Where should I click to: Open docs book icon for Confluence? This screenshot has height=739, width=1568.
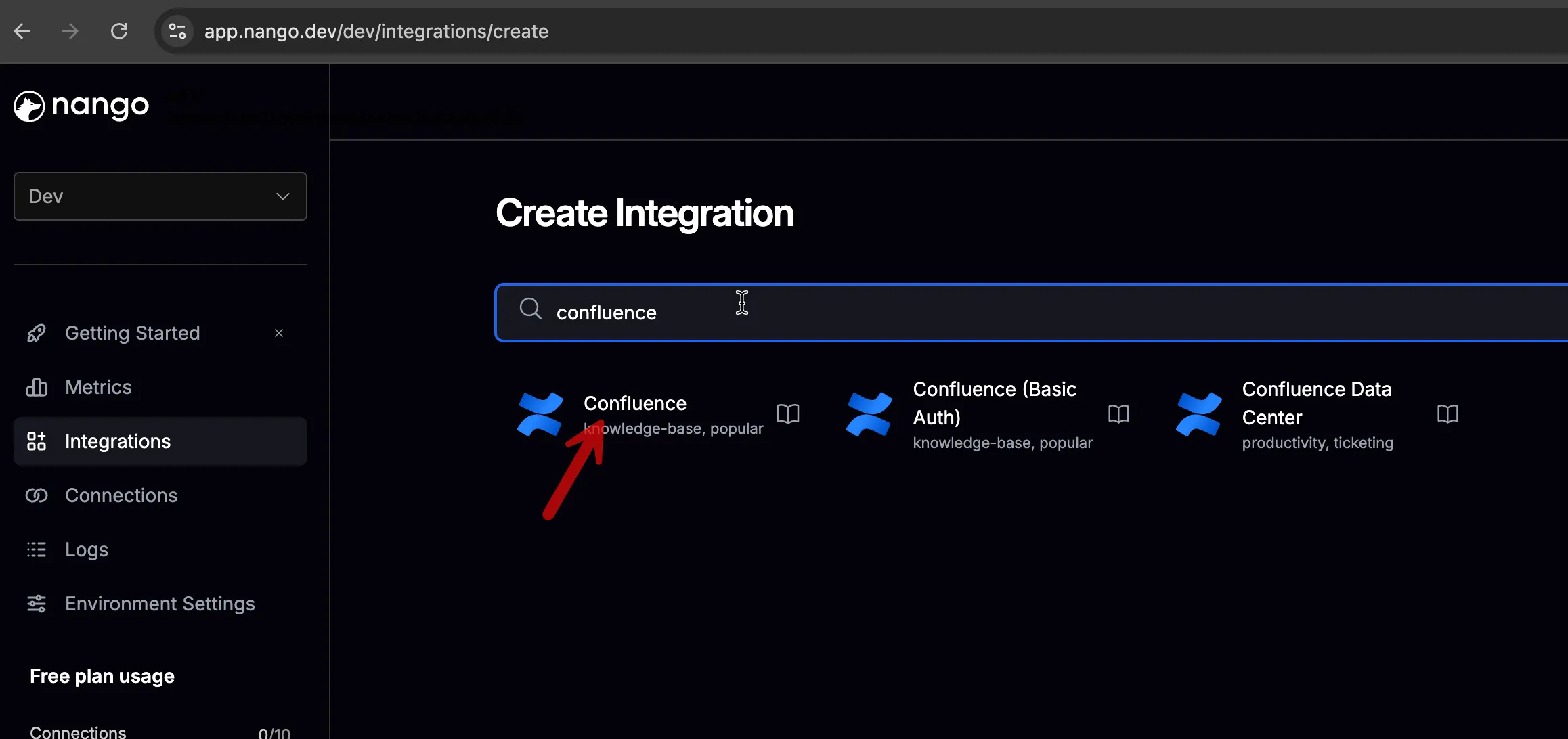[x=788, y=413]
